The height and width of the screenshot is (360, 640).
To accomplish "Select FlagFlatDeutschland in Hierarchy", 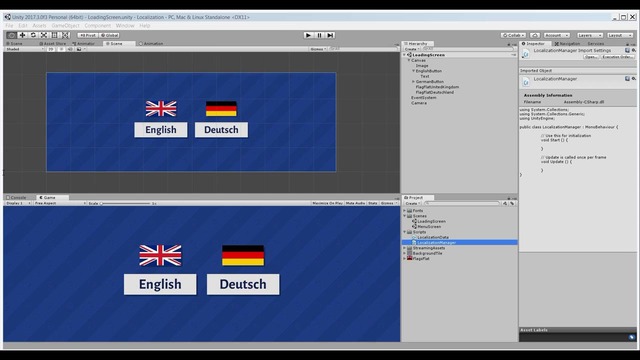I will click(435, 92).
